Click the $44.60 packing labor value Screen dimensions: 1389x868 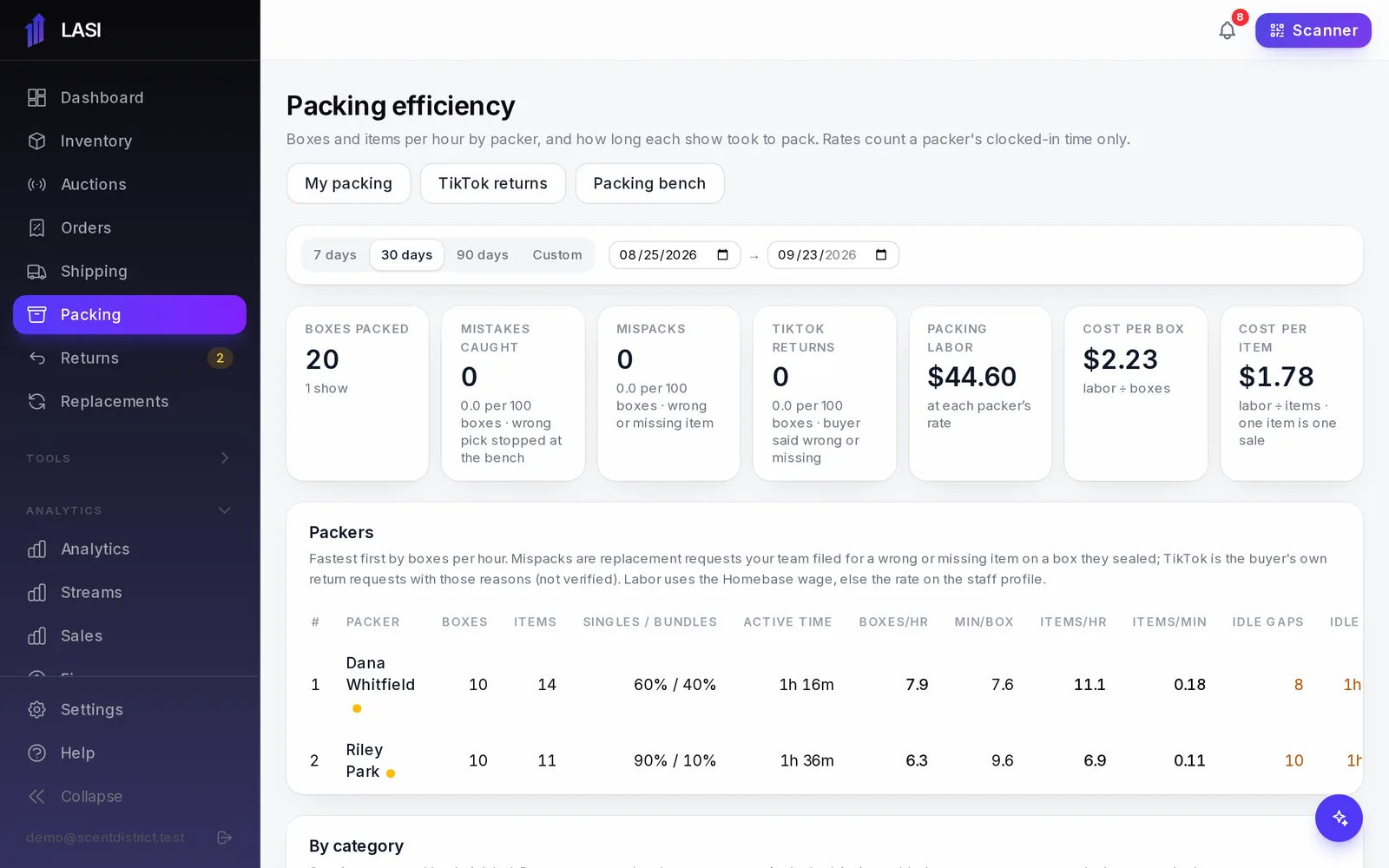coord(971,377)
